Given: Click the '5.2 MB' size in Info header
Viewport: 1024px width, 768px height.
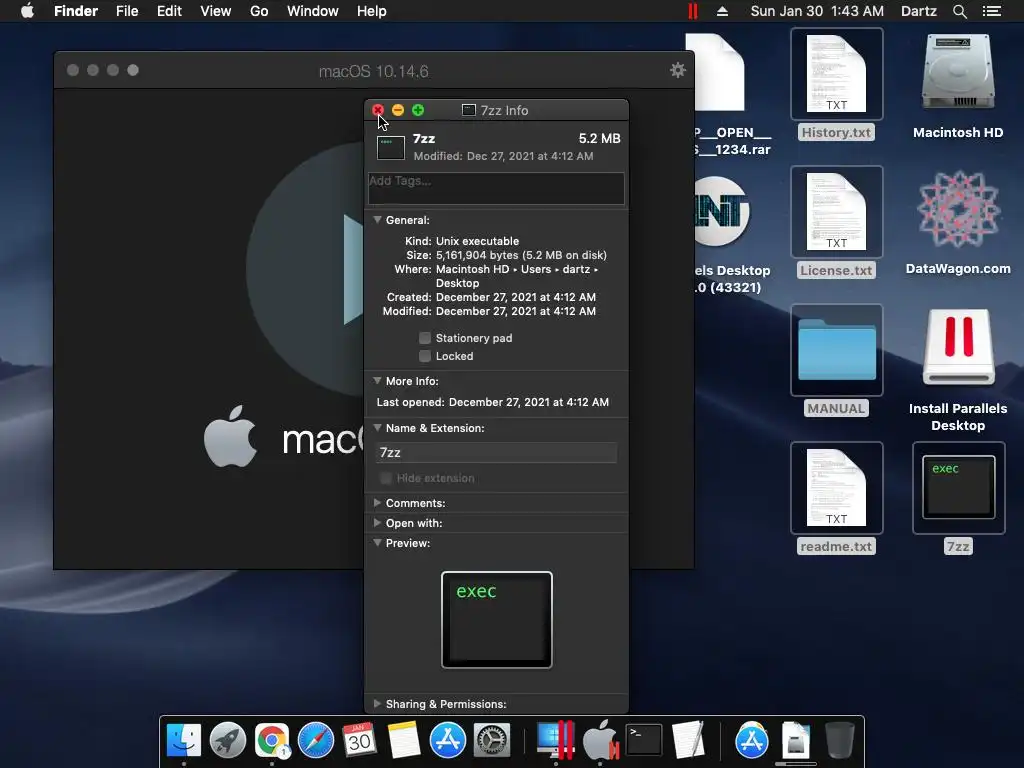Looking at the screenshot, I should pos(600,138).
